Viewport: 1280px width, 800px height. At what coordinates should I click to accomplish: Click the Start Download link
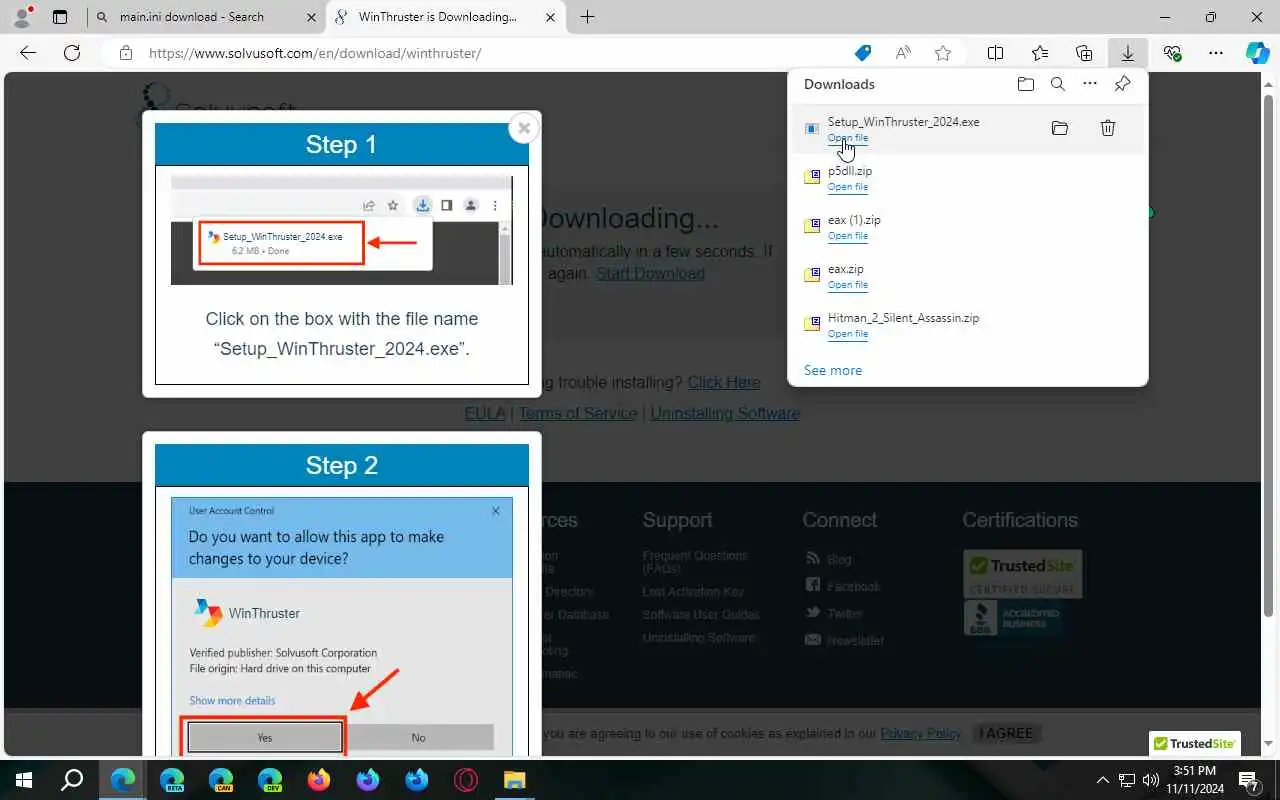[651, 273]
